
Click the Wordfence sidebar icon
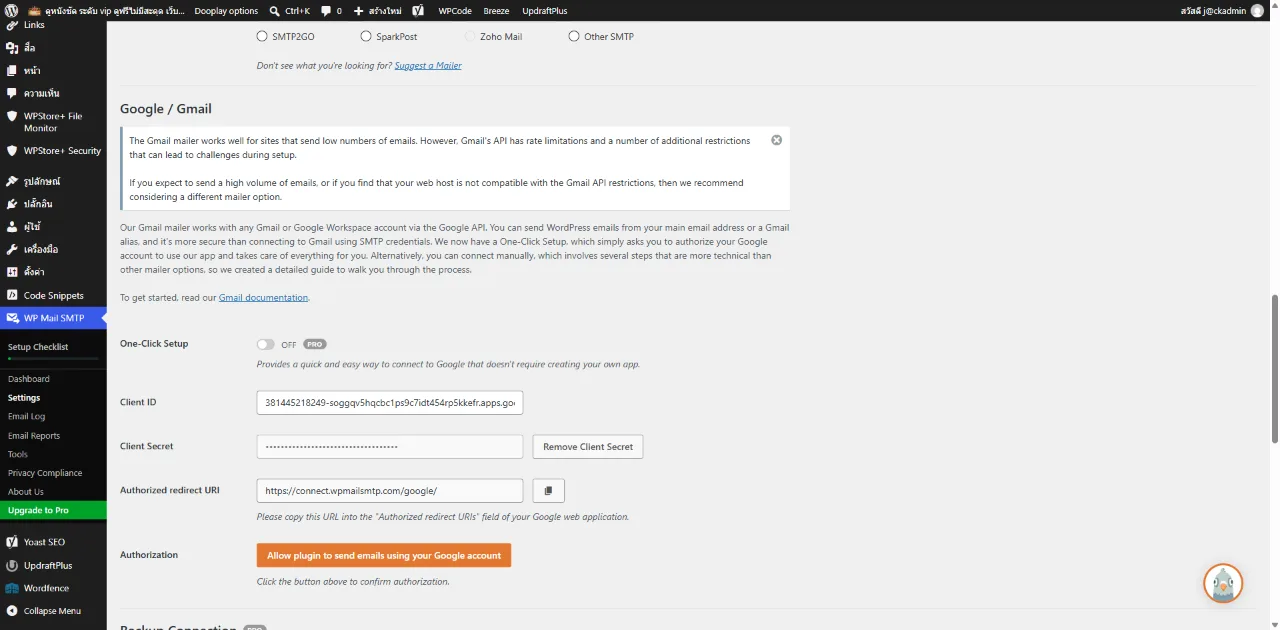tap(12, 588)
